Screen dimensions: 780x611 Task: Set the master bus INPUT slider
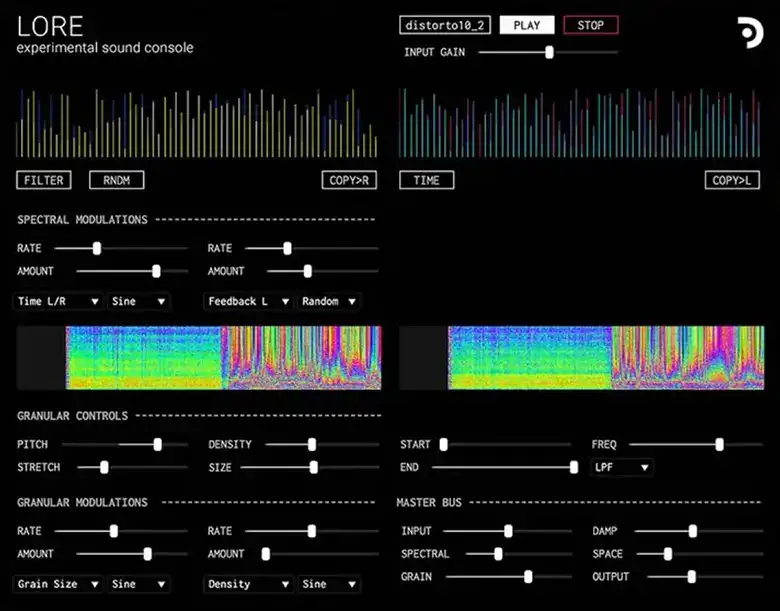coord(507,531)
